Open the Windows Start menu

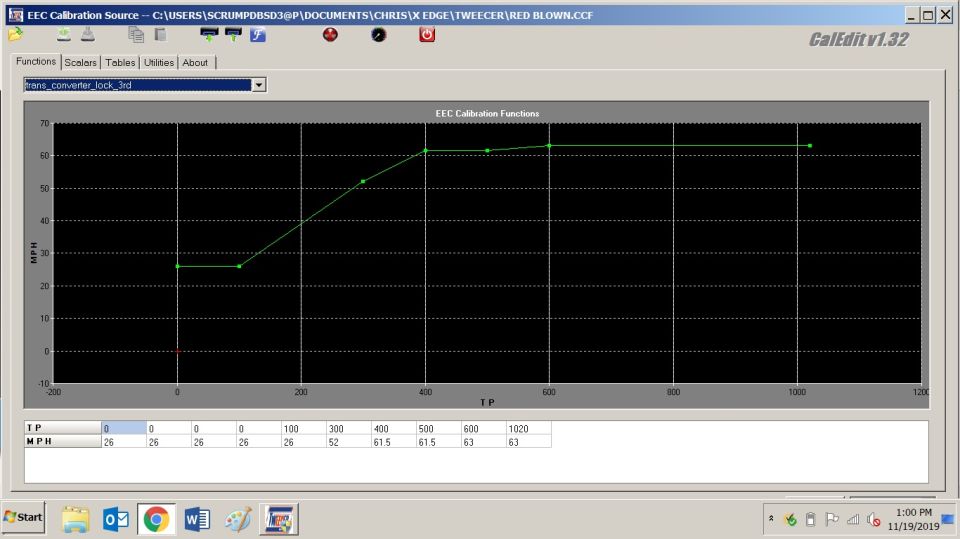(23, 518)
